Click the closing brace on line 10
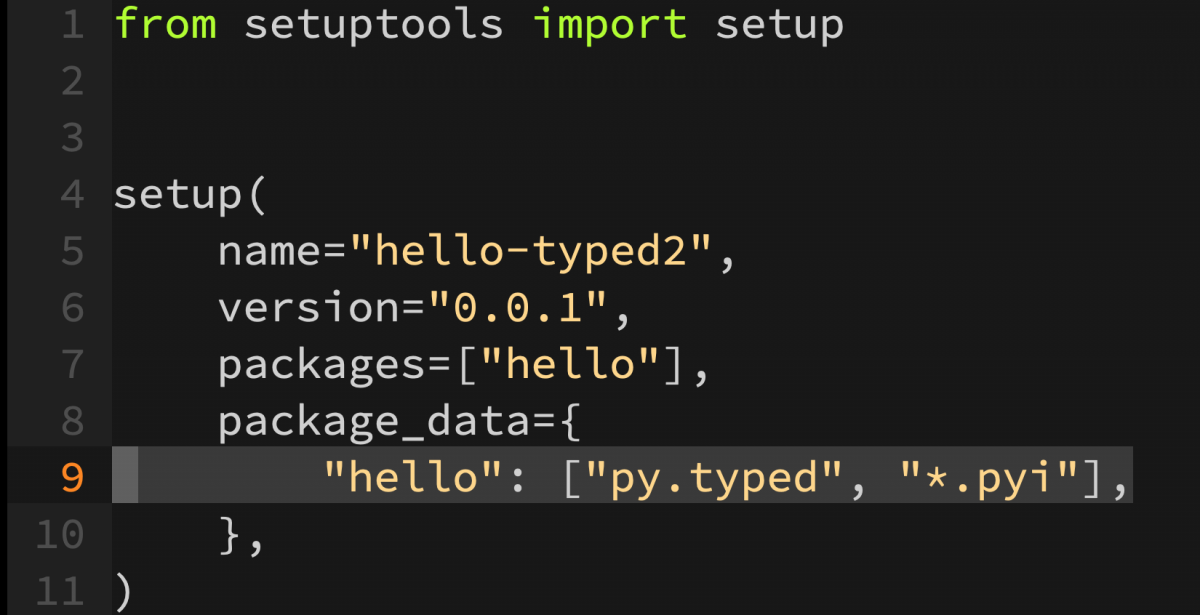This screenshot has height=615, width=1200. 229,535
